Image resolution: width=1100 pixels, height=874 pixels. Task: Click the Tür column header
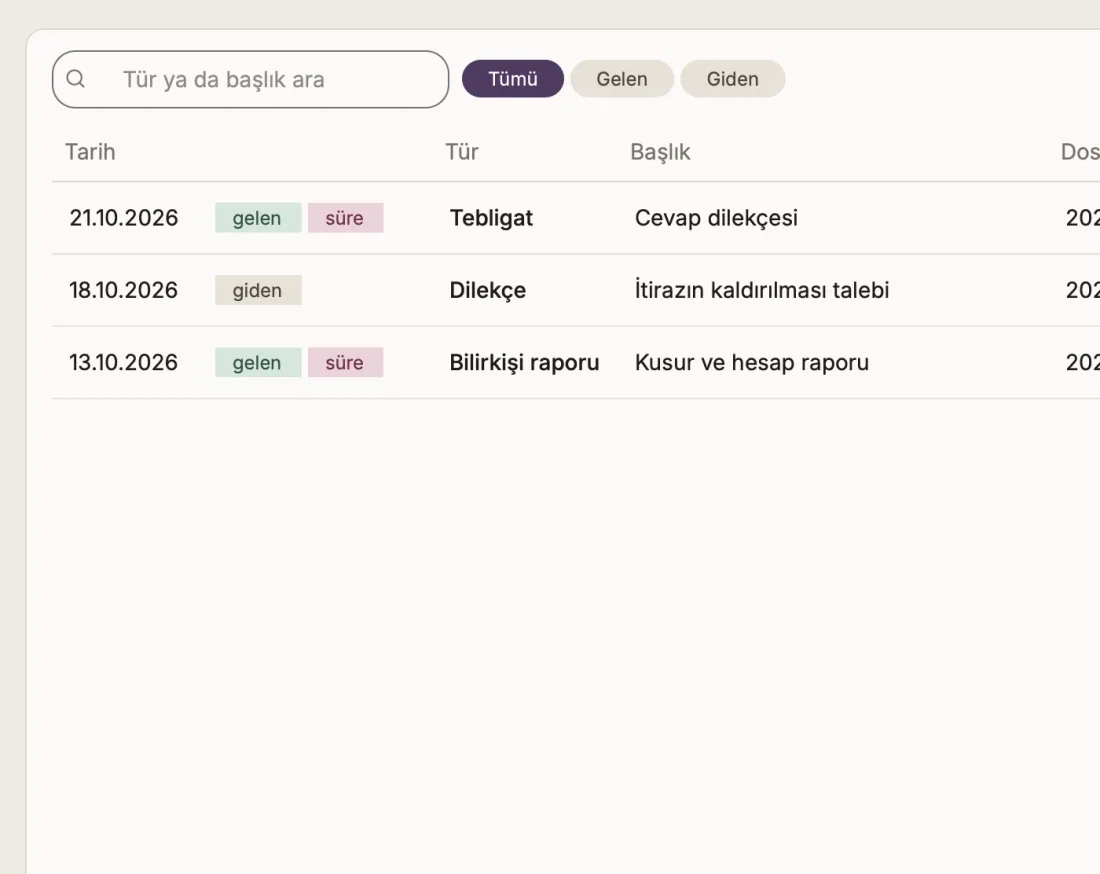click(462, 152)
